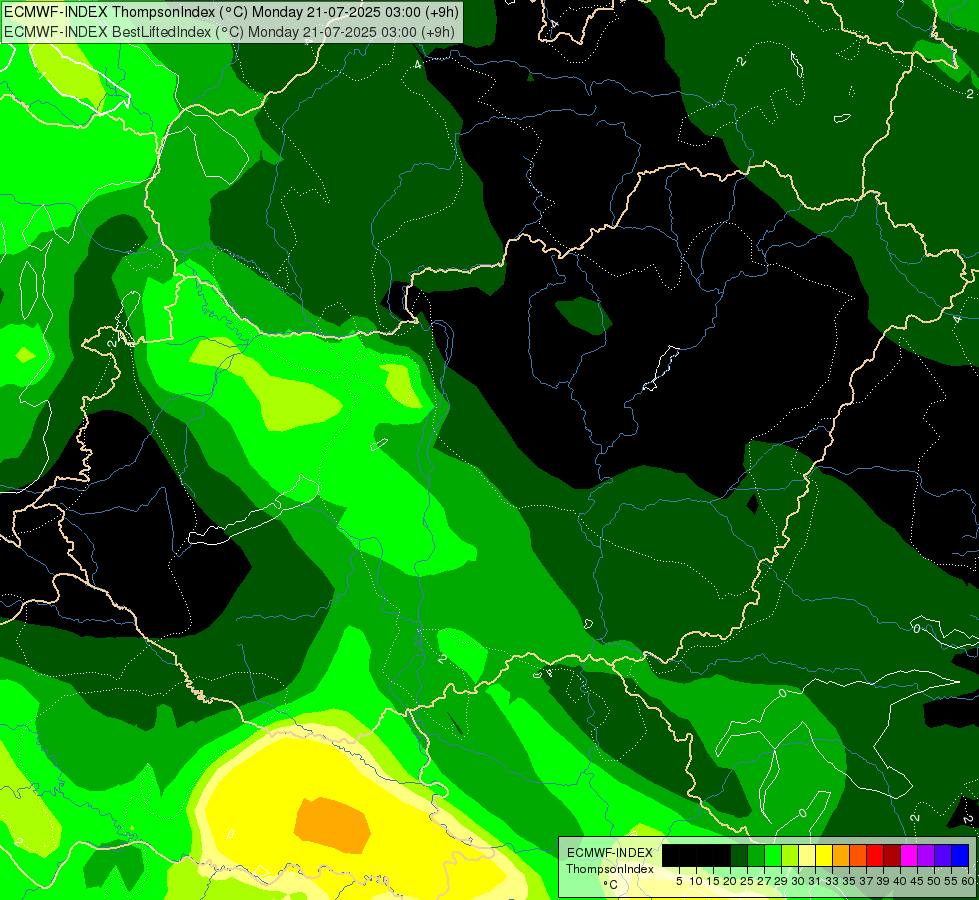This screenshot has width=979, height=900.
Task: Select the pale yellow legend swatch
Action: 807,855
